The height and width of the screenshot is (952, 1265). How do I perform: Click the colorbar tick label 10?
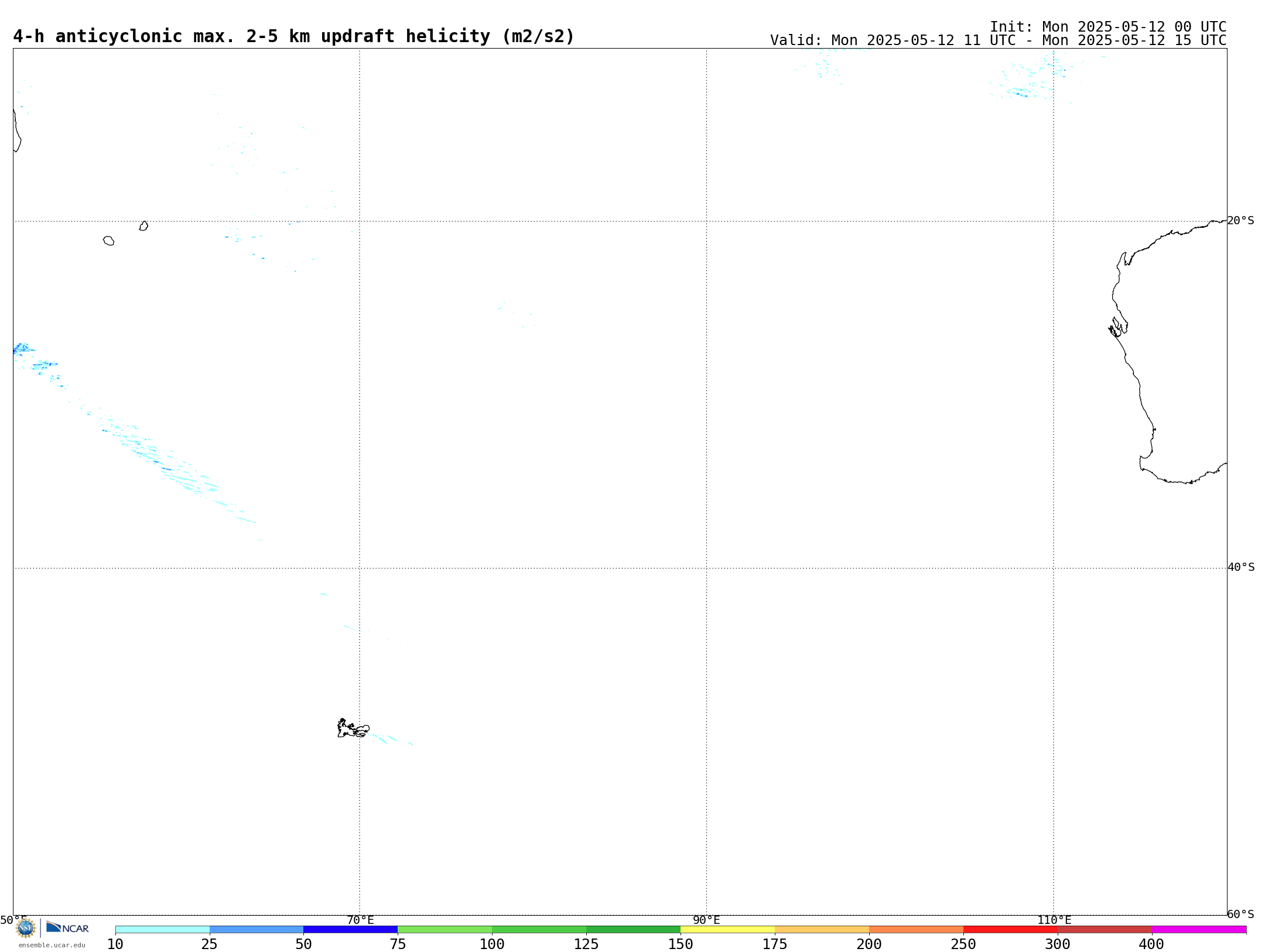(x=115, y=944)
